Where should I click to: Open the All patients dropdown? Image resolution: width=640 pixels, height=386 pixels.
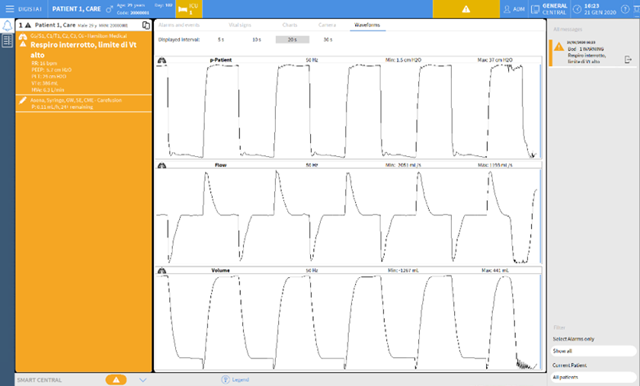(593, 377)
